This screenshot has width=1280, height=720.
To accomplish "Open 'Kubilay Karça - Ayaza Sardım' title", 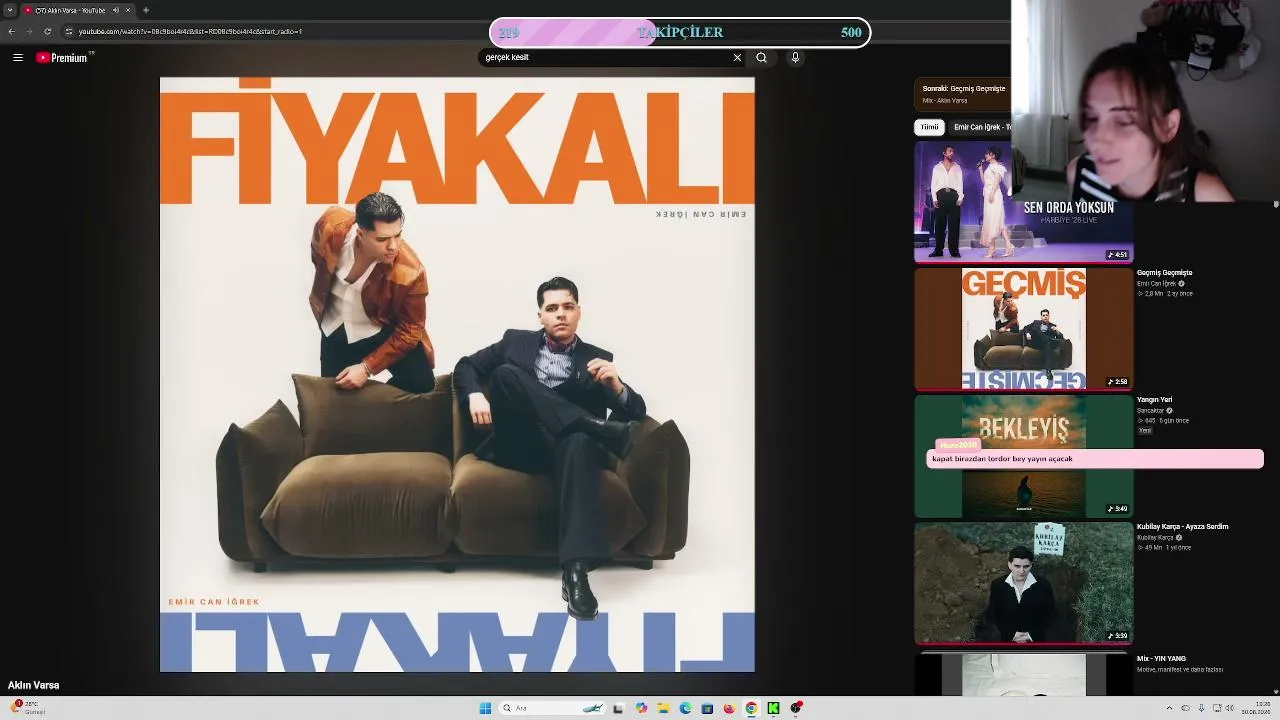I will tap(1182, 527).
